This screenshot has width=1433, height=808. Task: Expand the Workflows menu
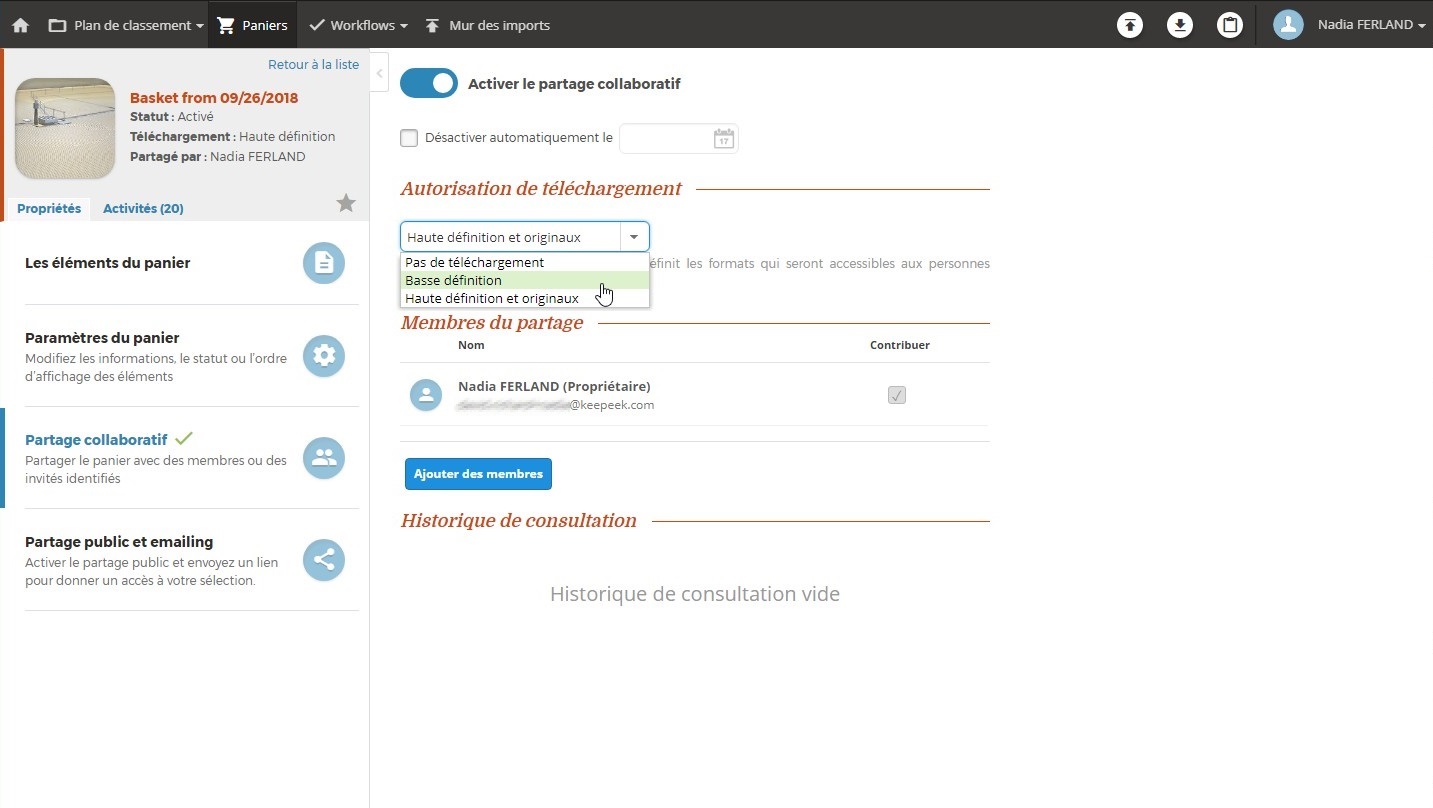coord(358,25)
